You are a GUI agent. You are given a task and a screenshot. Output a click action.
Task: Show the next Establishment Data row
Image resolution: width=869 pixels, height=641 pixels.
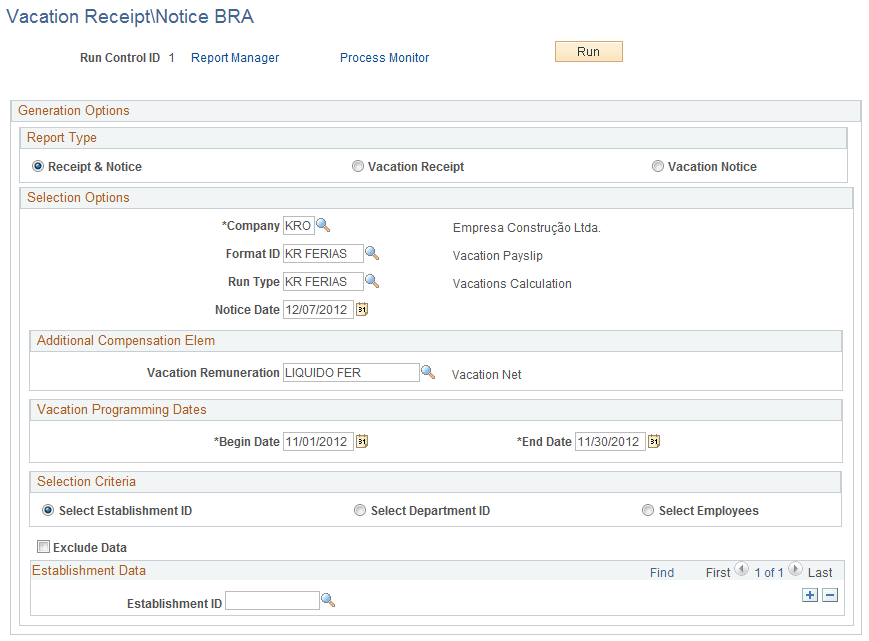click(x=796, y=570)
